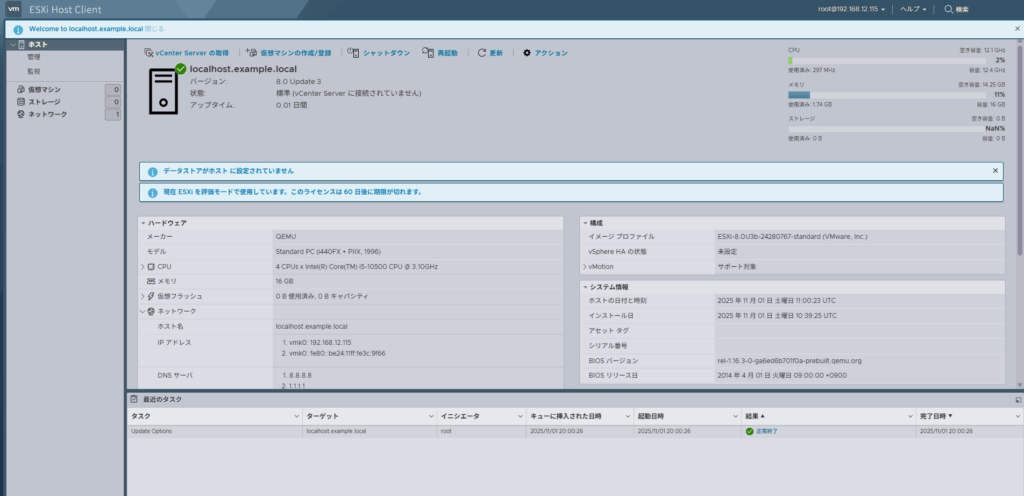Click 仮想マシンの作成/登録 toolbar icon
Viewport: 1024px width, 496px height.
(251, 53)
